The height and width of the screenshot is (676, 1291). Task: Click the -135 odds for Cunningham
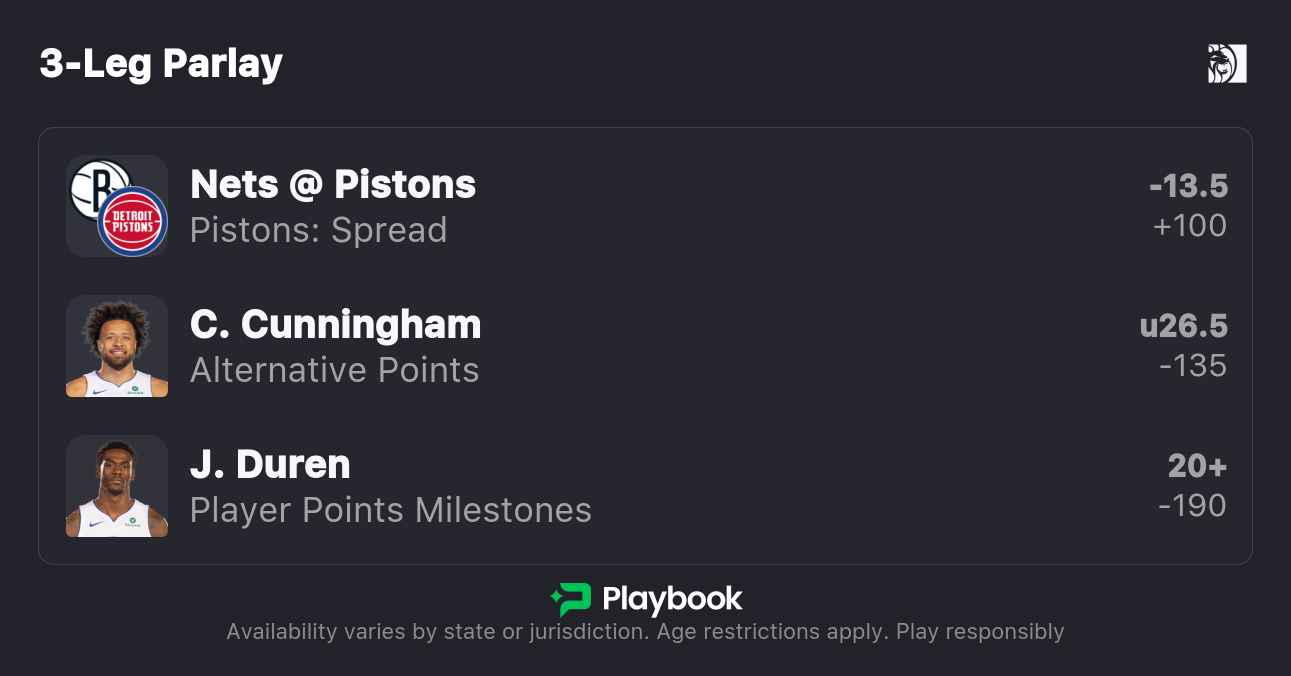(x=1192, y=366)
